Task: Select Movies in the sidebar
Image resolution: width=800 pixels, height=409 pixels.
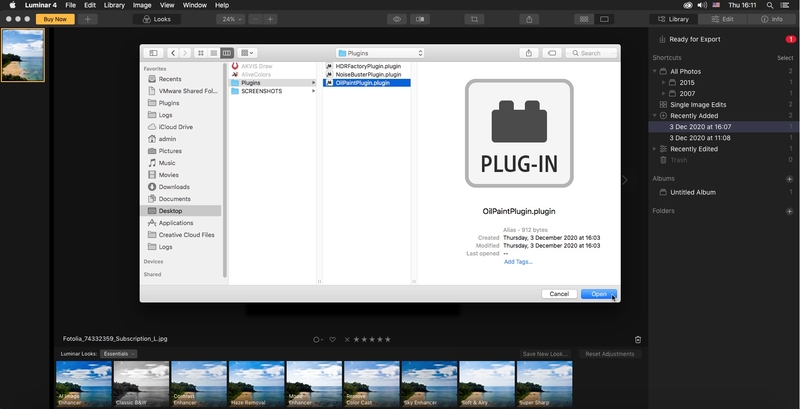Action: coord(168,175)
